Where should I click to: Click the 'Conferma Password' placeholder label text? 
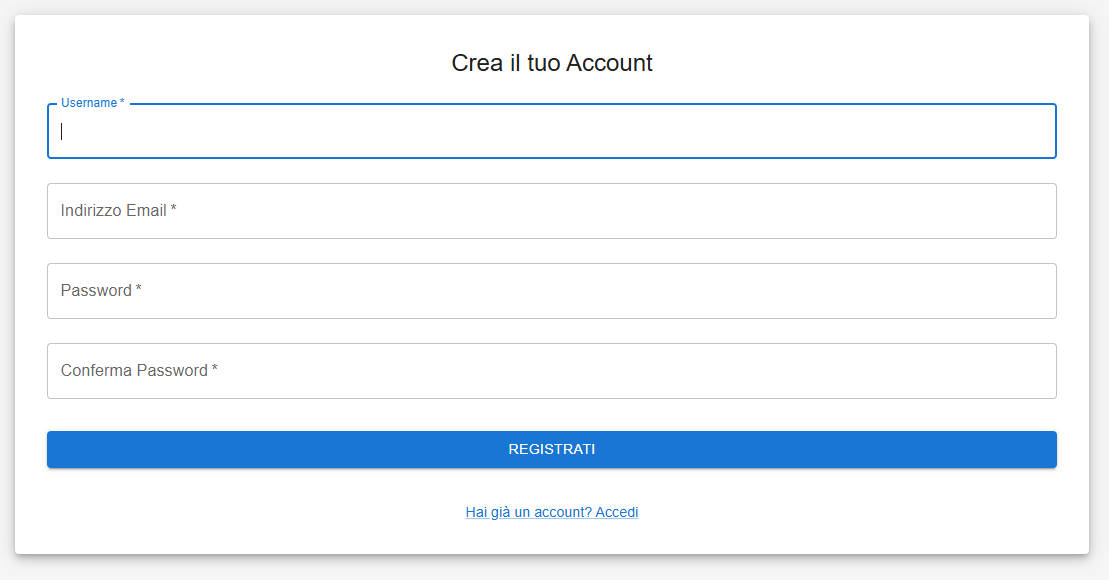click(134, 371)
